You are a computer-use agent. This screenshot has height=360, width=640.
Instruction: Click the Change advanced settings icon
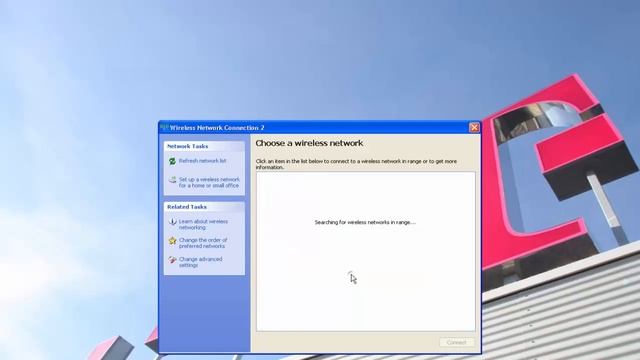172,260
